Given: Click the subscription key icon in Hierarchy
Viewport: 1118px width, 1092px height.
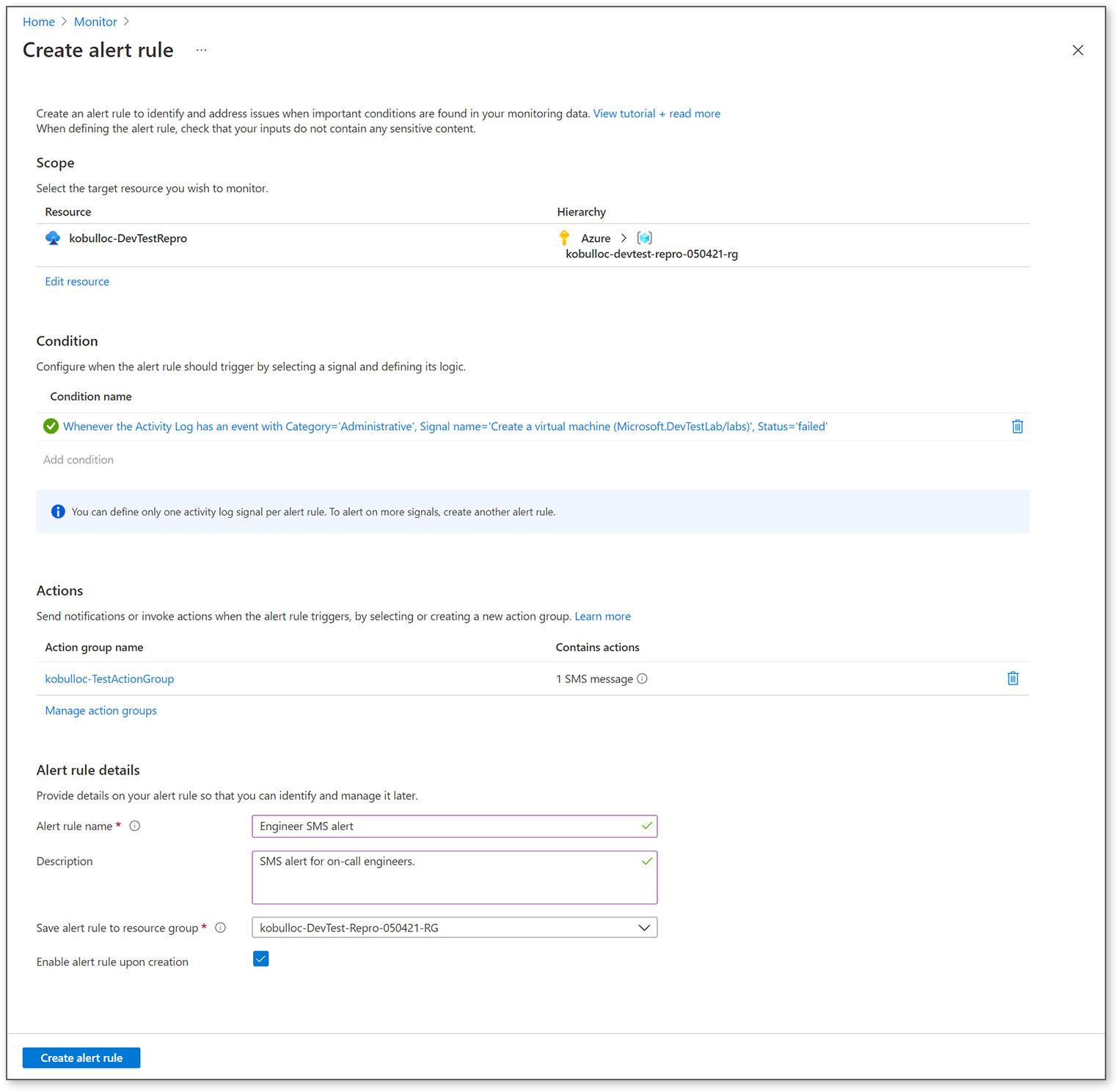Looking at the screenshot, I should click(x=564, y=238).
